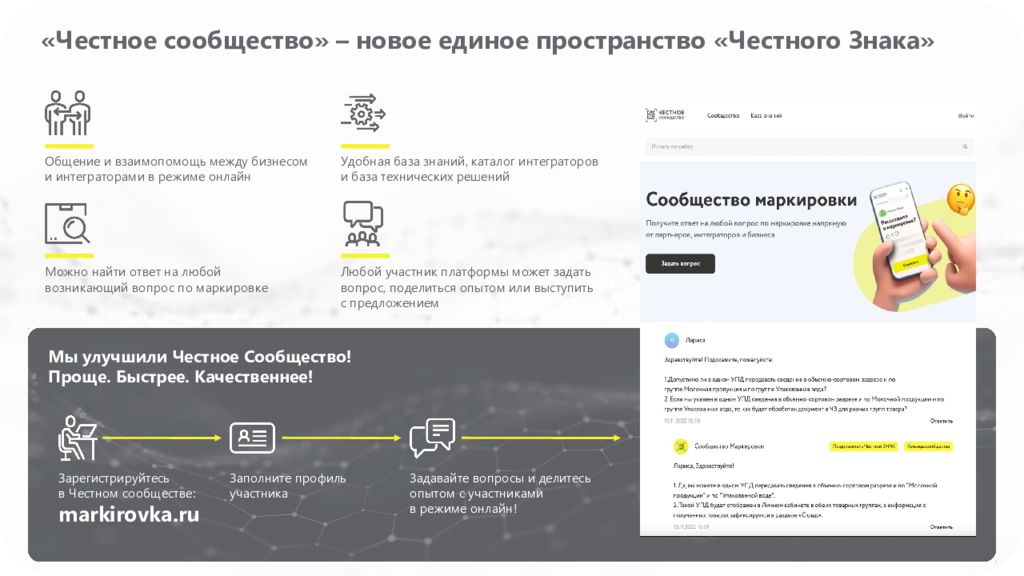Click the 'Любой участник платформы может задать' text
The width and height of the screenshot is (1024, 576).
465,272
